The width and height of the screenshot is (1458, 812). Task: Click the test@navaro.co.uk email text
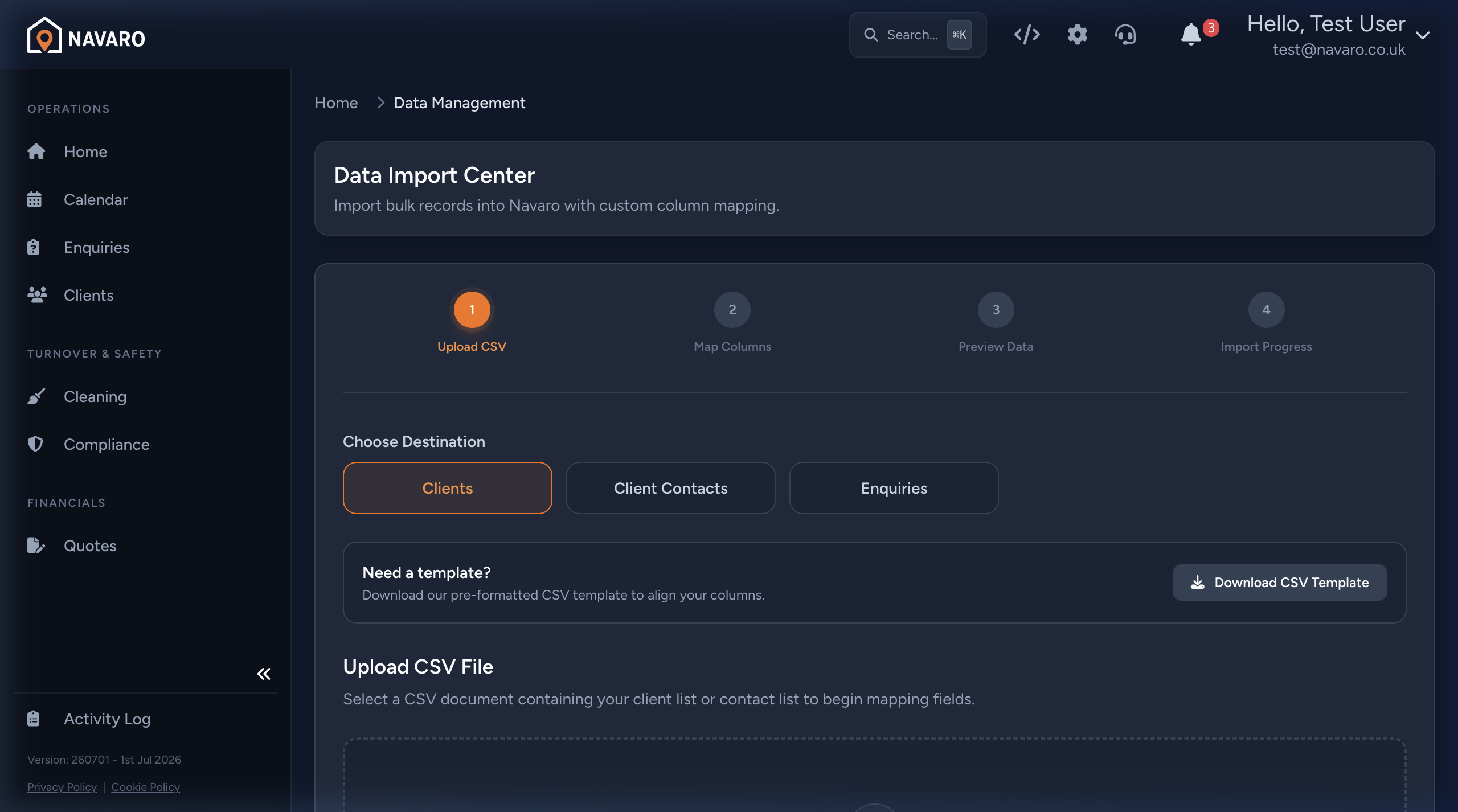(1339, 50)
